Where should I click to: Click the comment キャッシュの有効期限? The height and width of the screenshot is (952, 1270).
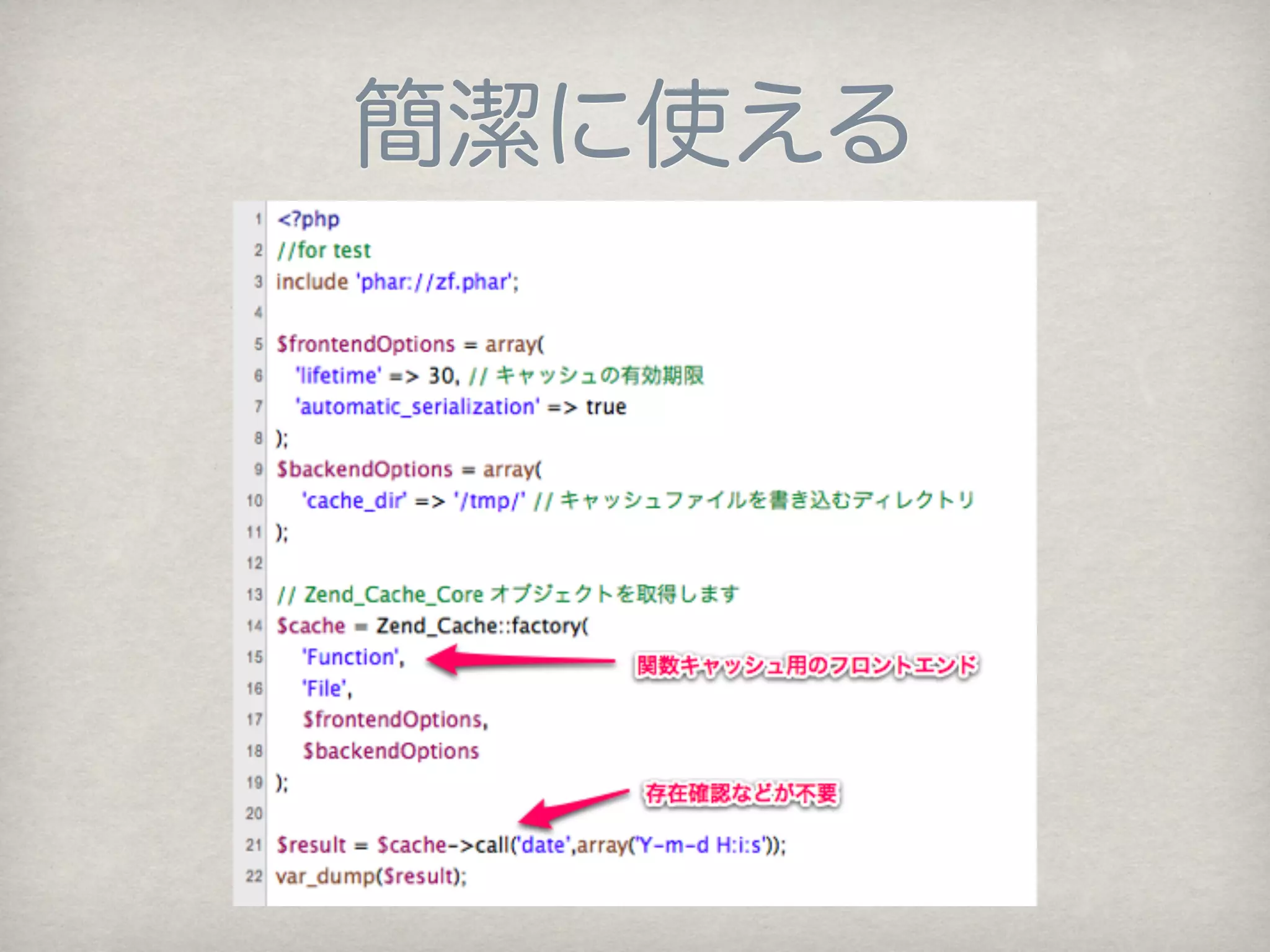pyautogui.click(x=586, y=376)
